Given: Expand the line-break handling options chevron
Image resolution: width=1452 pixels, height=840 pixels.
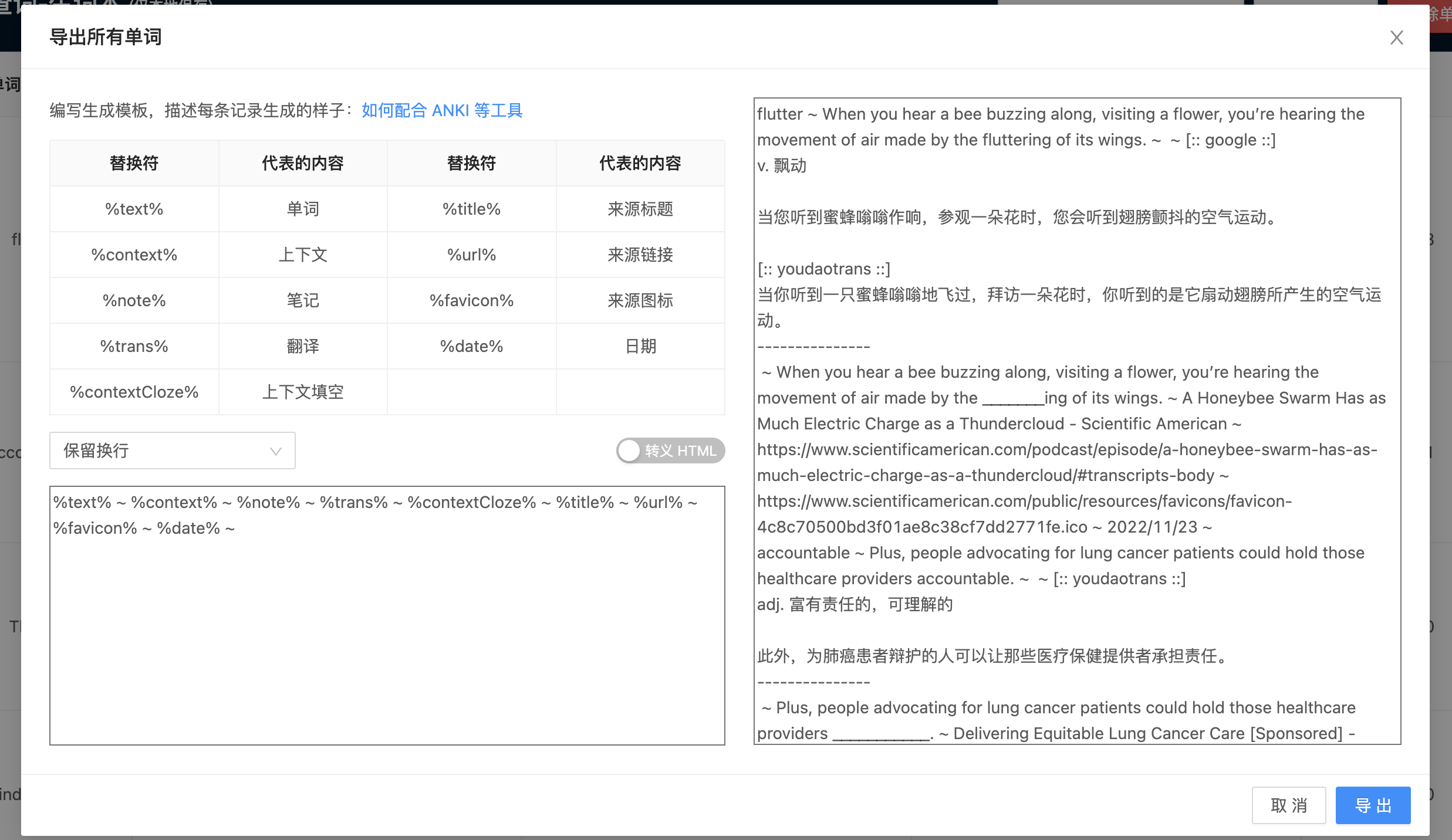Looking at the screenshot, I should pyautogui.click(x=275, y=451).
